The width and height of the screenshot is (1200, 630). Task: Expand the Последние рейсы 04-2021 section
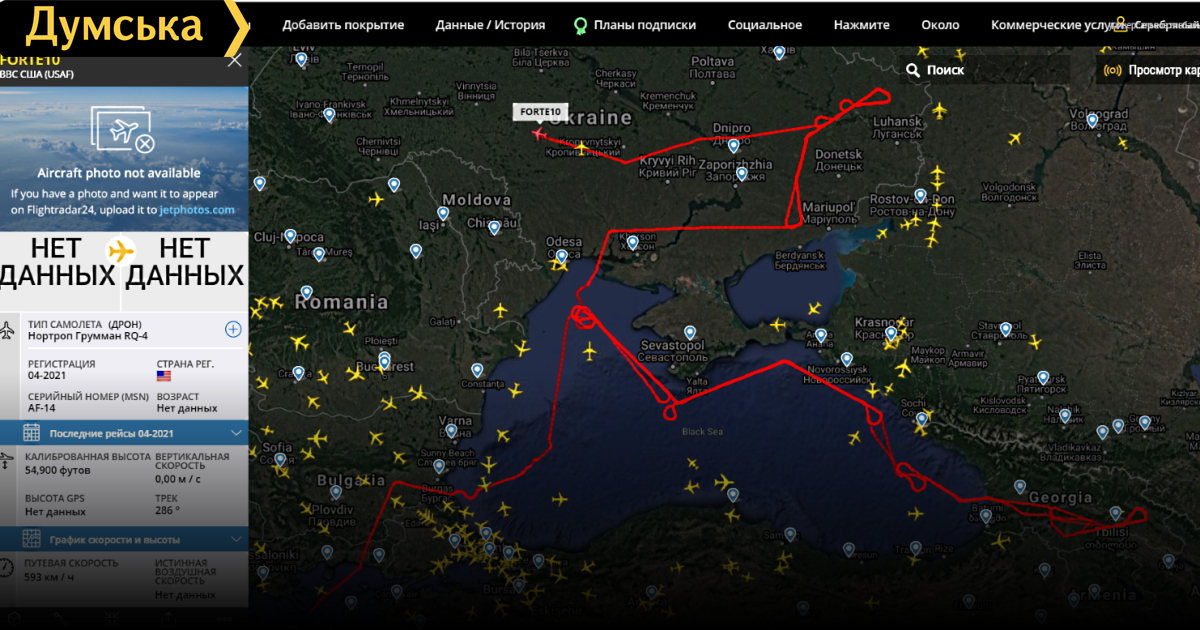pos(236,433)
